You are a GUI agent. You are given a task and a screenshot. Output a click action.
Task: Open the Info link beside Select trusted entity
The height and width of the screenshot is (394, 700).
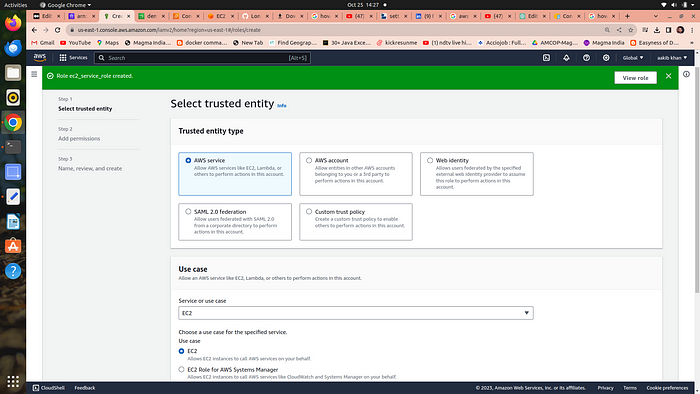point(282,106)
